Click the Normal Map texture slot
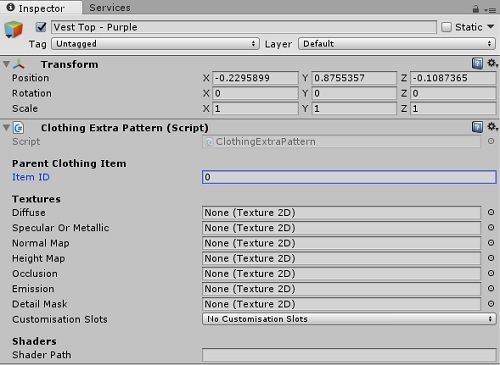The image size is (500, 365). 341,243
